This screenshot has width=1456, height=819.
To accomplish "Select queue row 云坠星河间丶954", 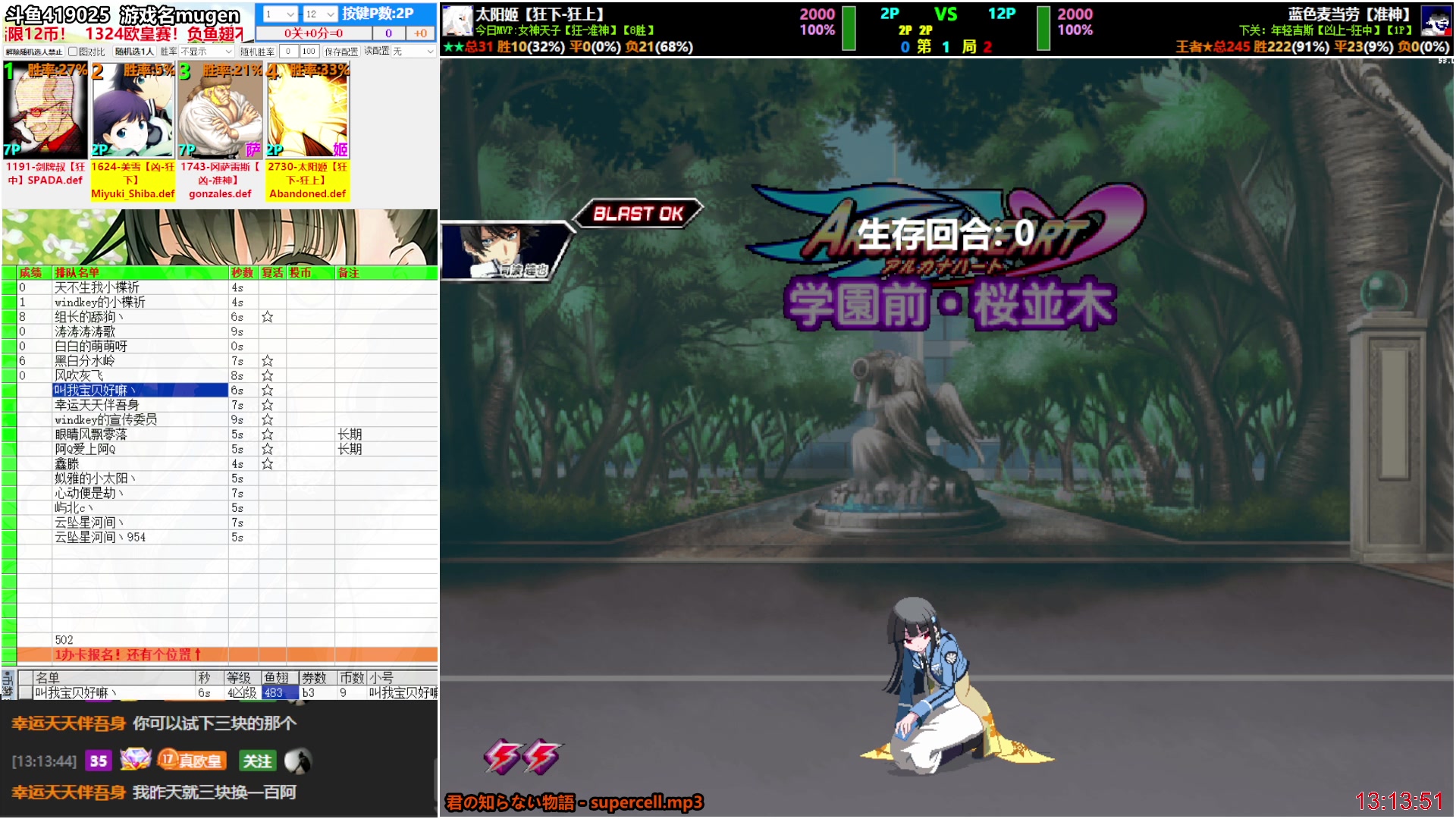I will pos(140,537).
